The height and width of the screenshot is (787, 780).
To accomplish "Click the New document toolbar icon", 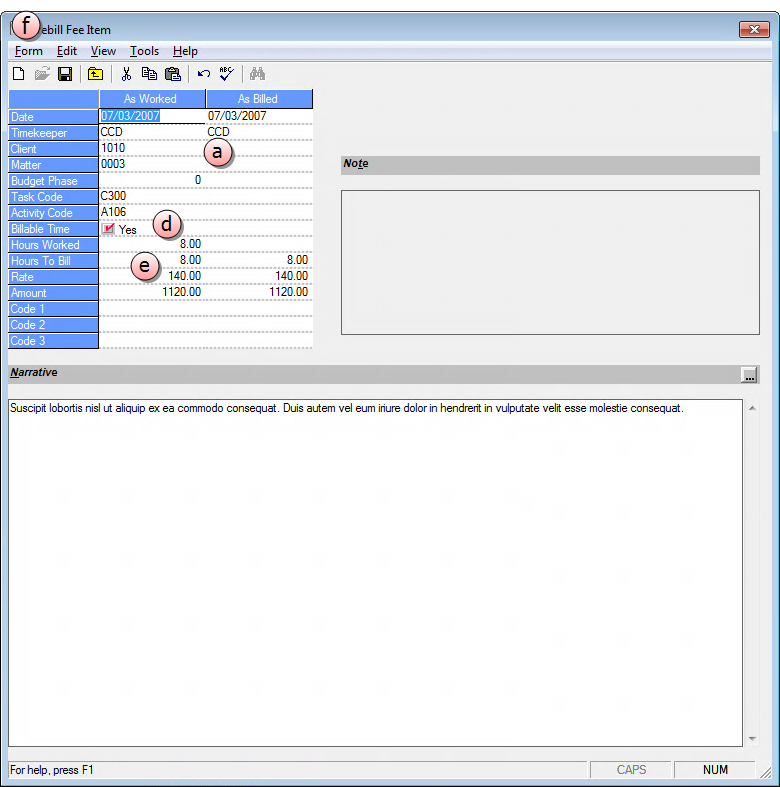I will pyautogui.click(x=18, y=74).
